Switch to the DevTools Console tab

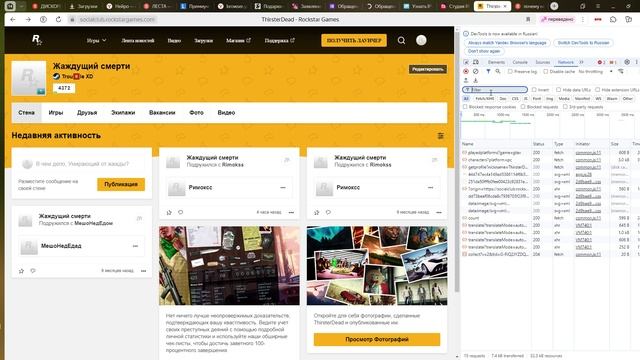pos(520,62)
